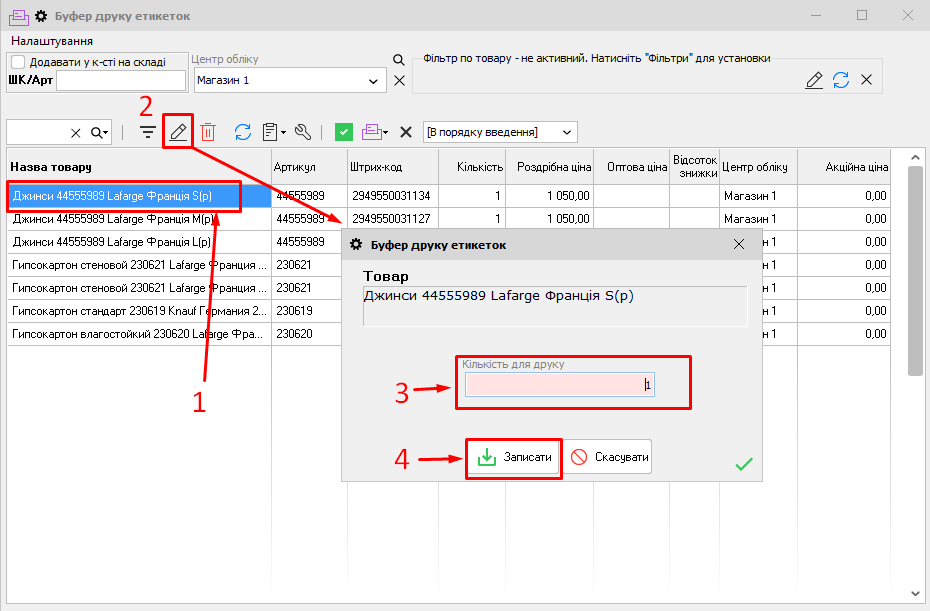
Task: Open the Налаштування menu
Action: [x=52, y=41]
